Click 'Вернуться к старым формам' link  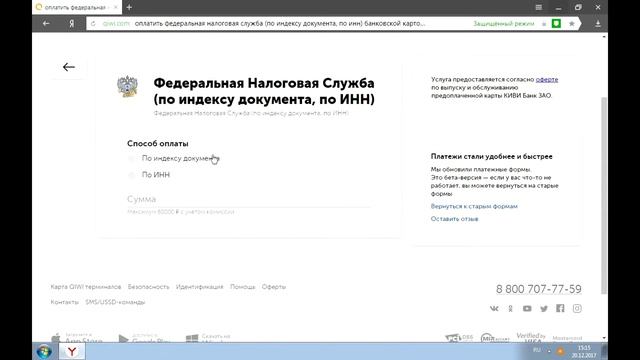[474, 206]
